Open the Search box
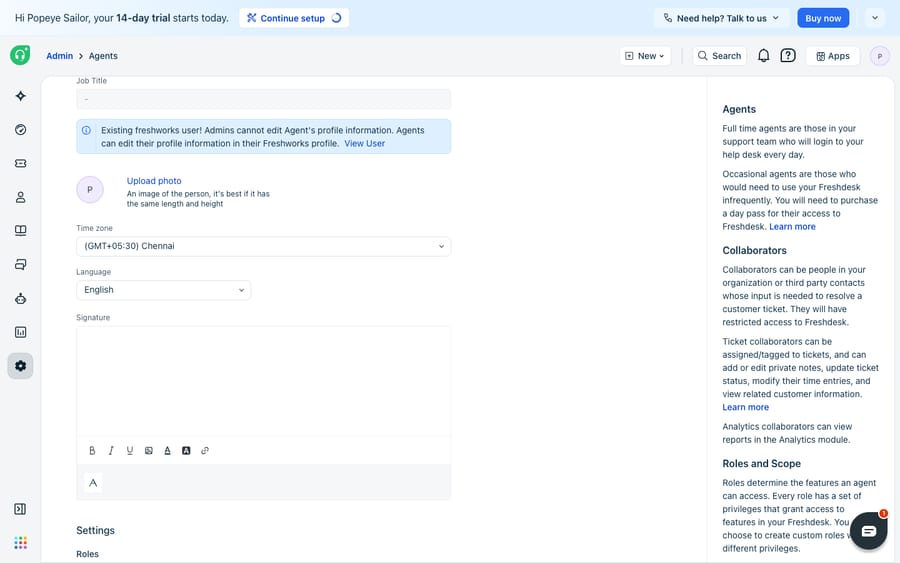The image size is (900, 563). pyautogui.click(x=719, y=56)
